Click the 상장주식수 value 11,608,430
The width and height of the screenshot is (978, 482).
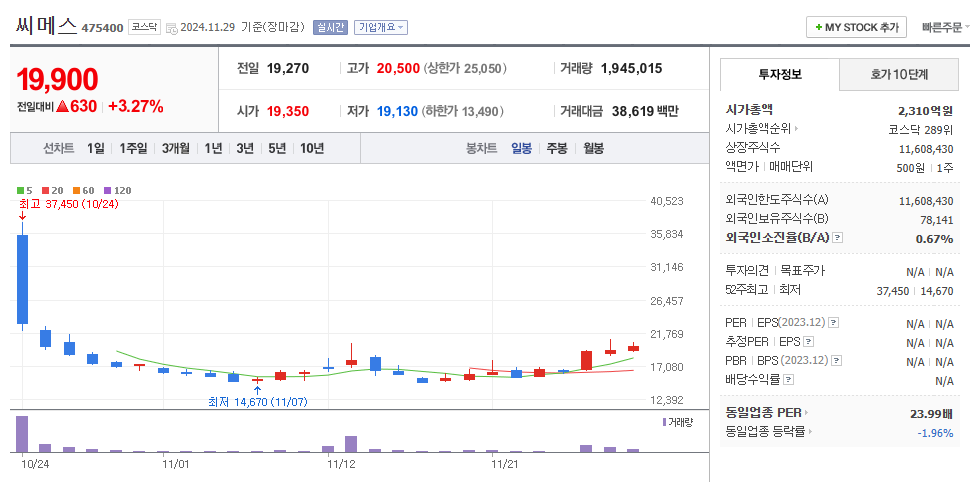pyautogui.click(x=926, y=149)
